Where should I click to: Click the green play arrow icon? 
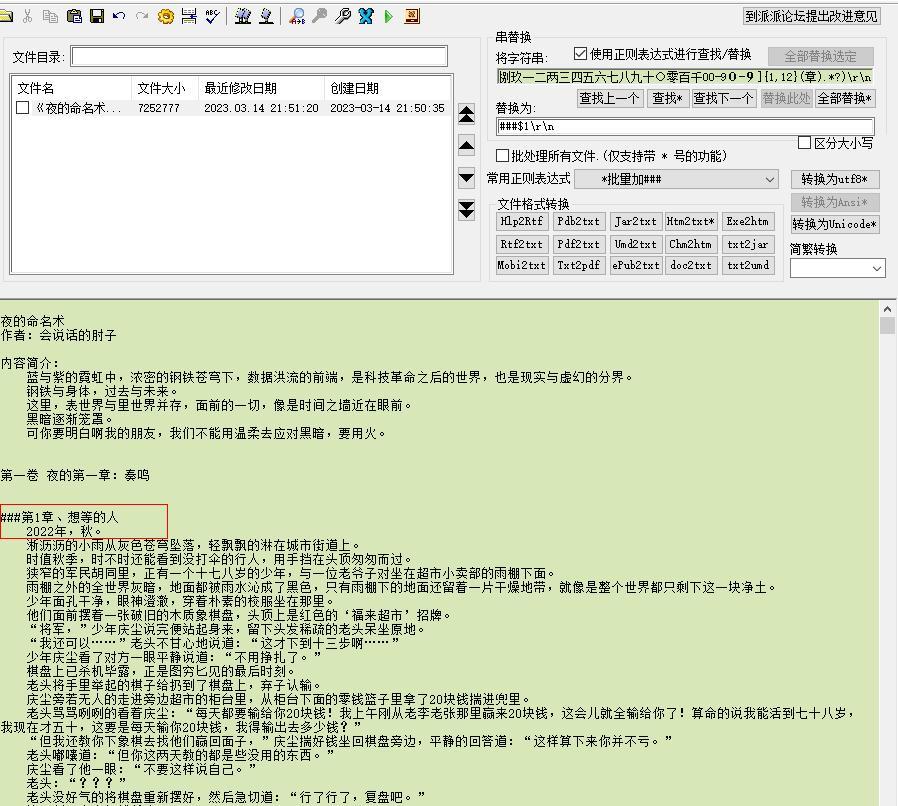388,16
